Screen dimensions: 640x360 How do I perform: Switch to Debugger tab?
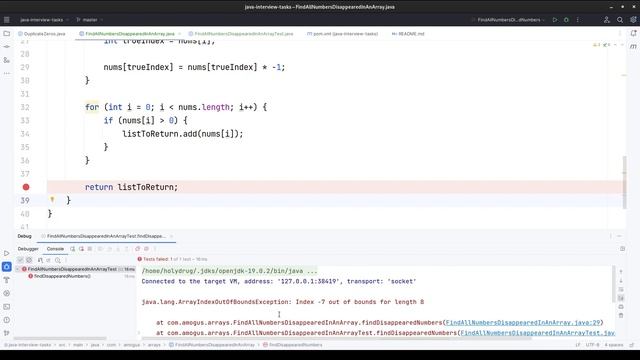click(28, 249)
